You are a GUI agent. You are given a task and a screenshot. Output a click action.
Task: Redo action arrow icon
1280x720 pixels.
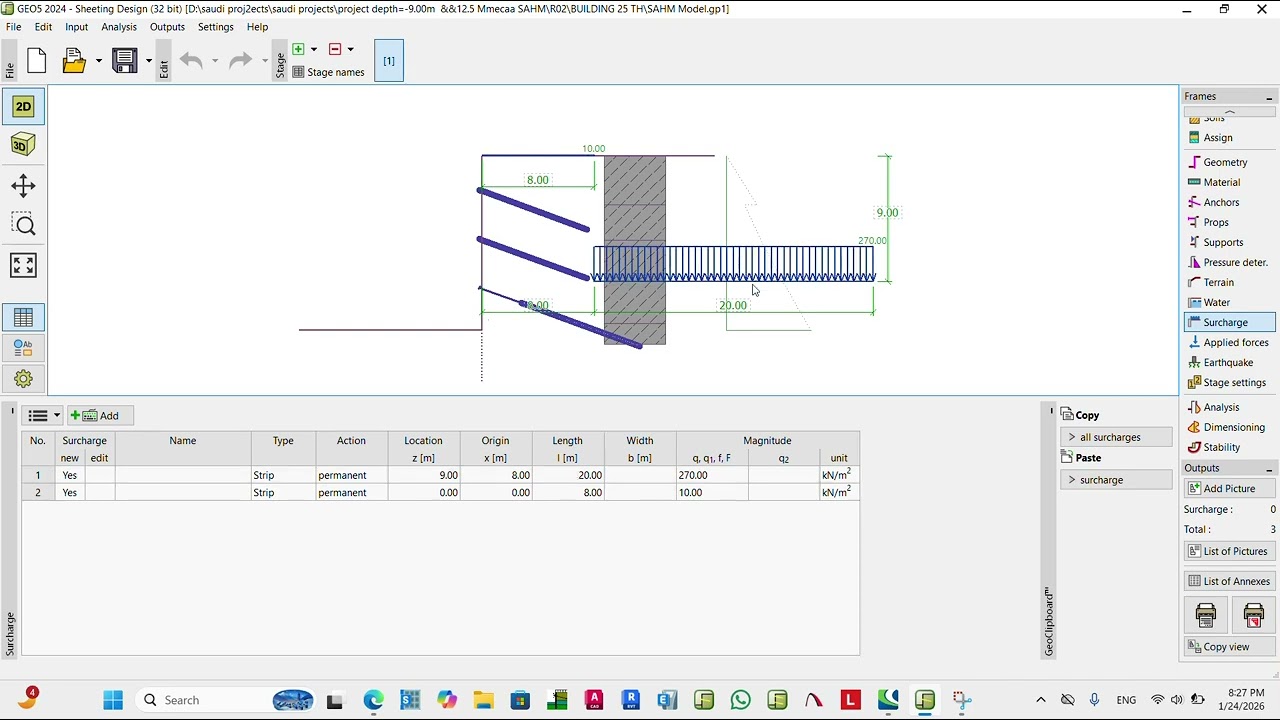240,61
